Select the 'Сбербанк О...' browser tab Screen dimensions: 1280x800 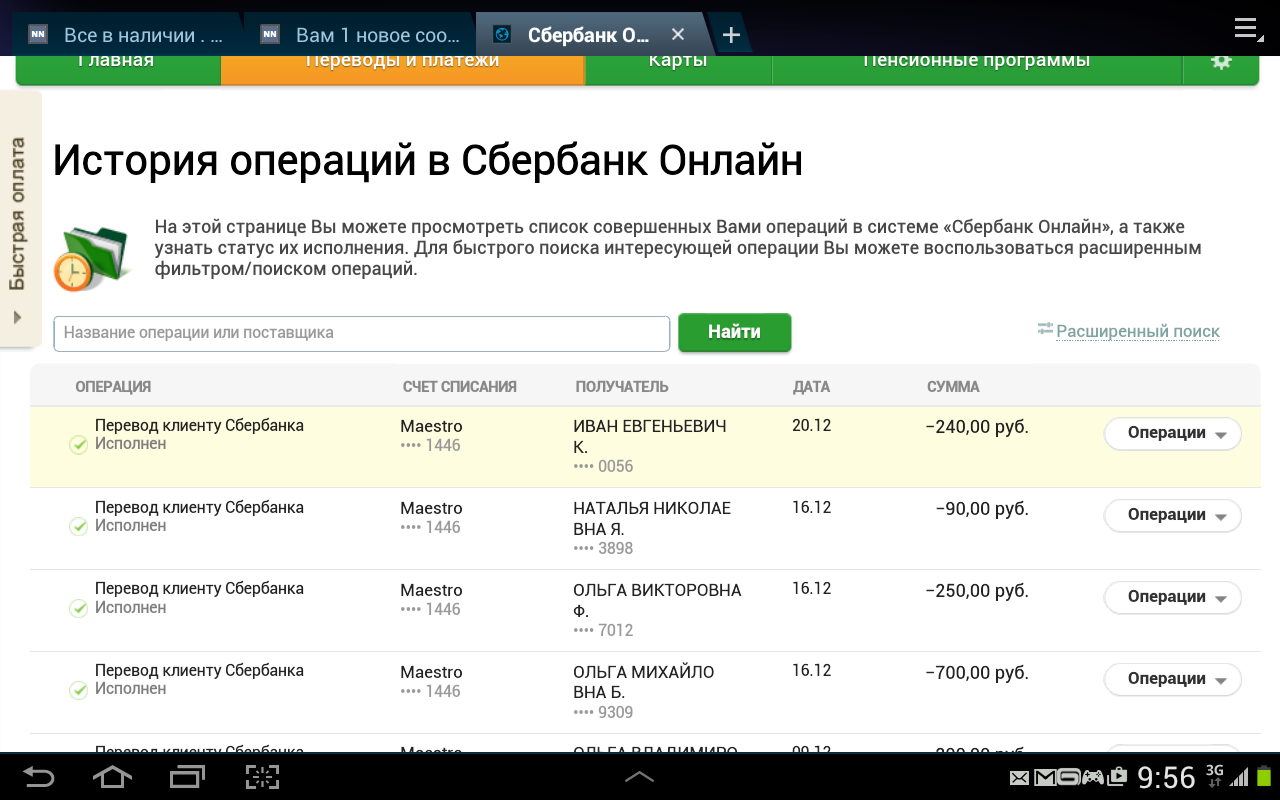point(588,35)
